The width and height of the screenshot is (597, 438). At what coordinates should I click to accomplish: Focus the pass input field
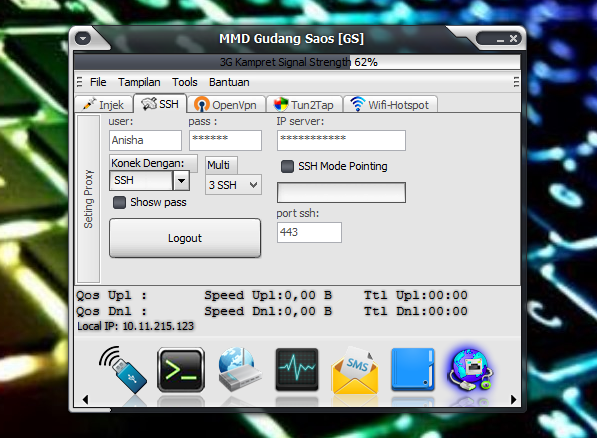pos(225,140)
